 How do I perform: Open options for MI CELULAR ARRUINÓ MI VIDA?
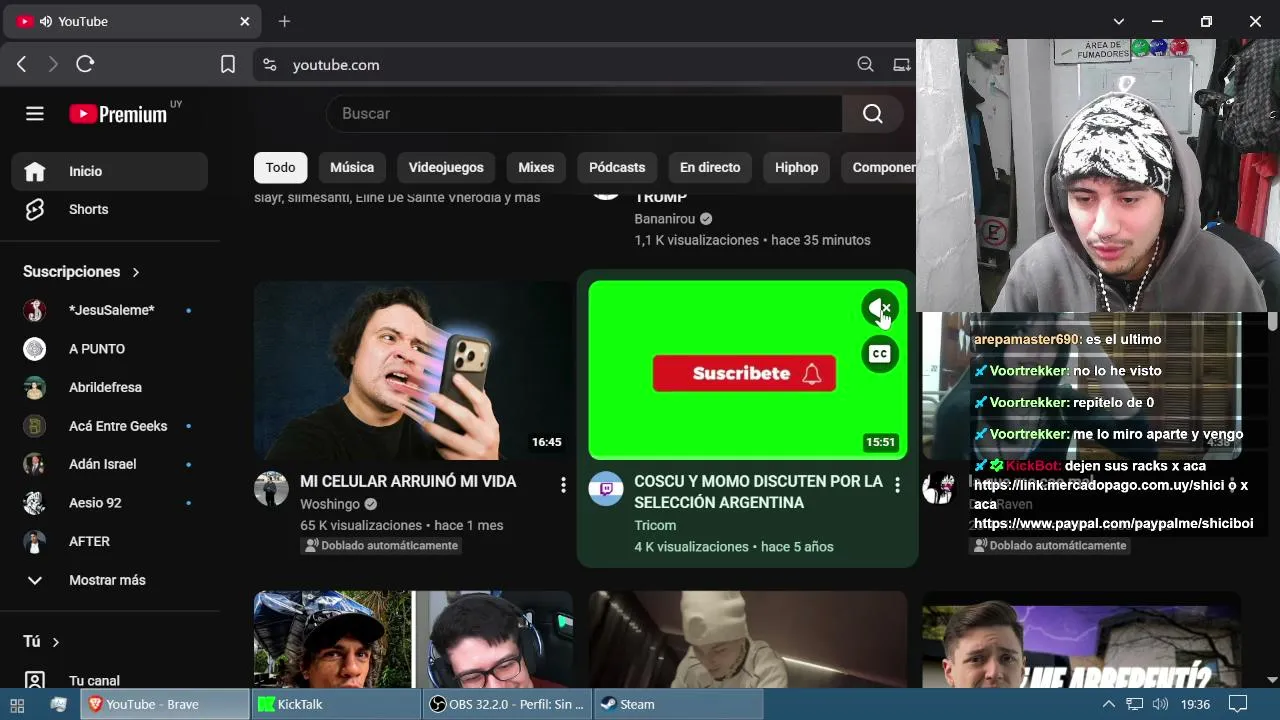[x=563, y=485]
